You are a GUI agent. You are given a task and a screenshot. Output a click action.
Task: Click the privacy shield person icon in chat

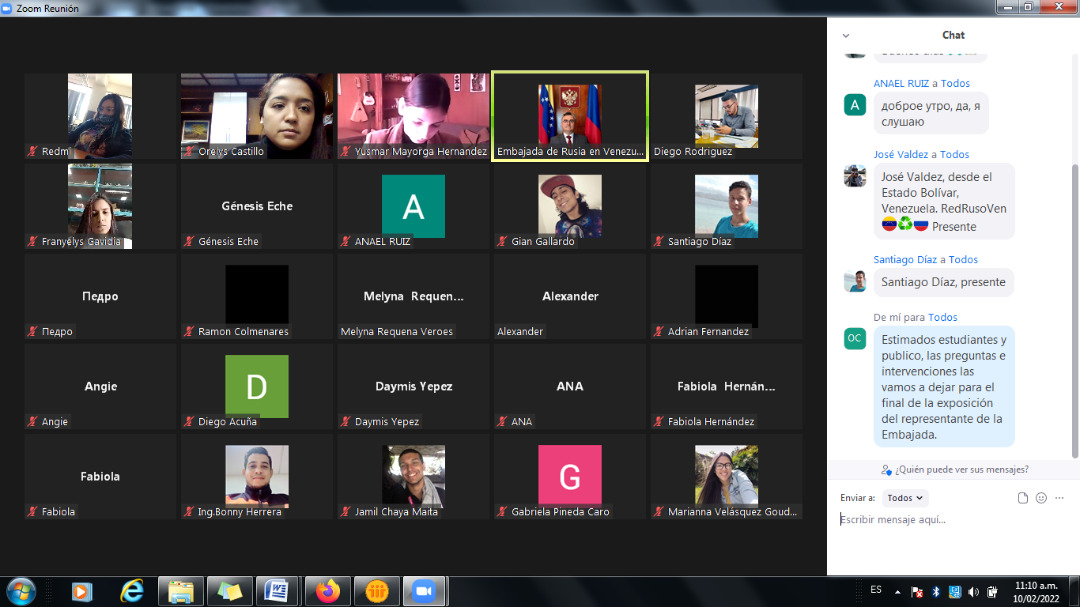click(x=886, y=470)
